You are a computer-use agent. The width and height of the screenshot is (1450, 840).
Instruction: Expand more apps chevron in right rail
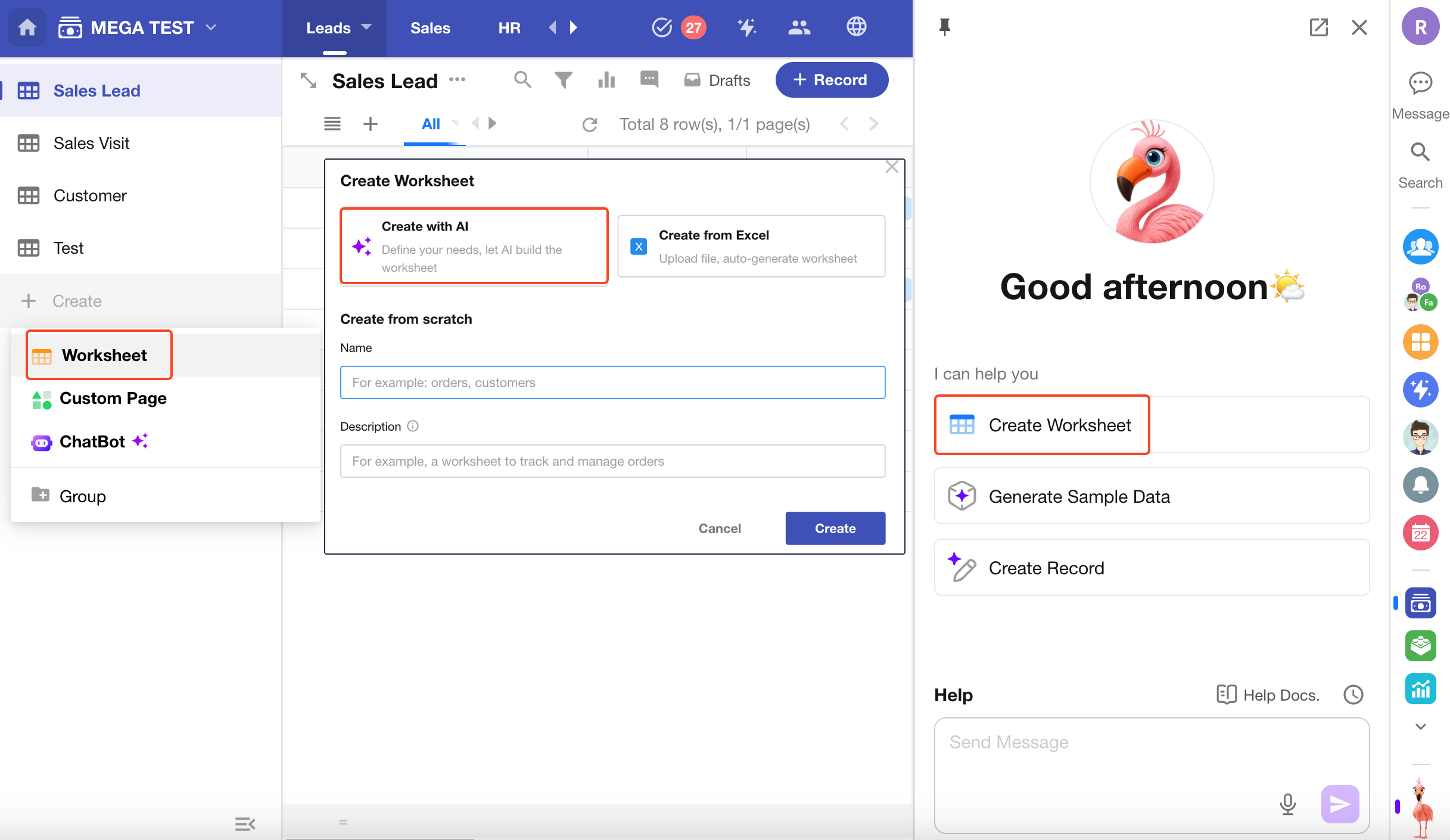pos(1420,726)
